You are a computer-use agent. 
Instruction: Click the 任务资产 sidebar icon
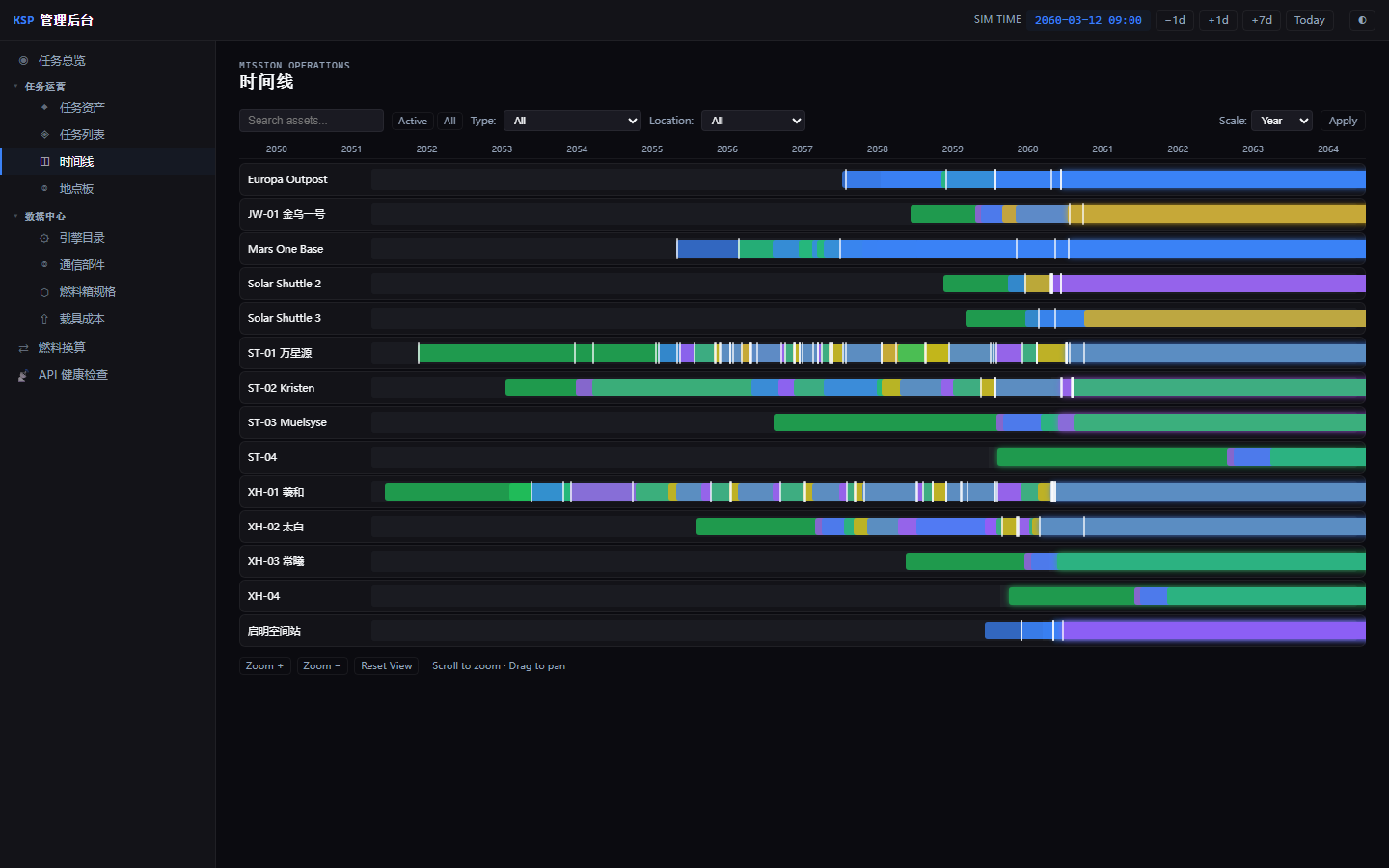[44, 107]
